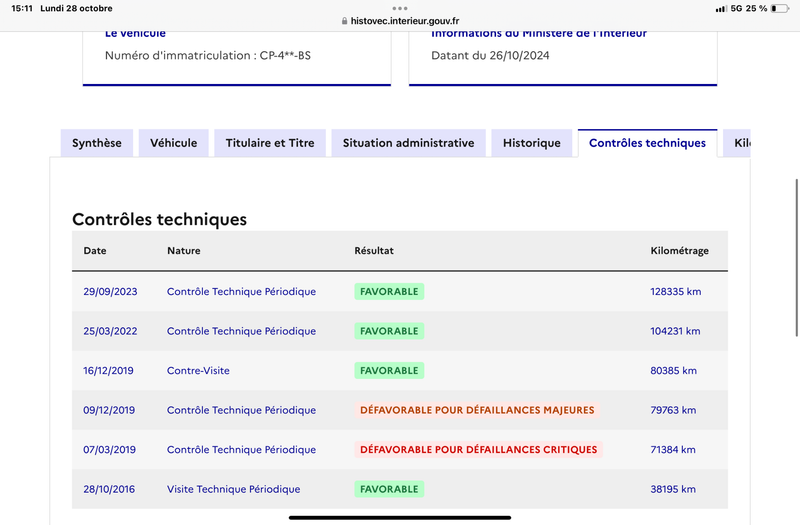
Task: Click the FAVORABLE badge for Contre-Visite row
Action: [389, 370]
